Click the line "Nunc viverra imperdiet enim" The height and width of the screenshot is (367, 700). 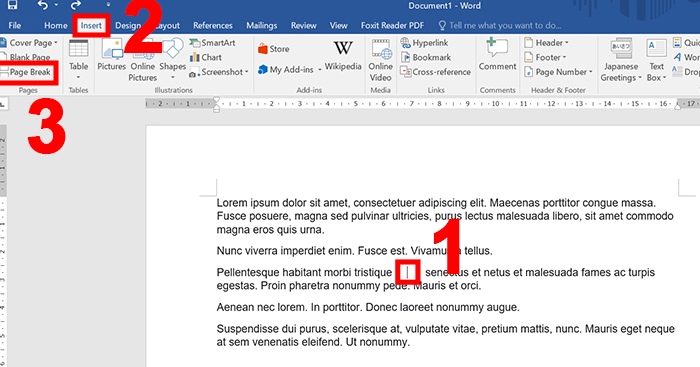tap(354, 251)
